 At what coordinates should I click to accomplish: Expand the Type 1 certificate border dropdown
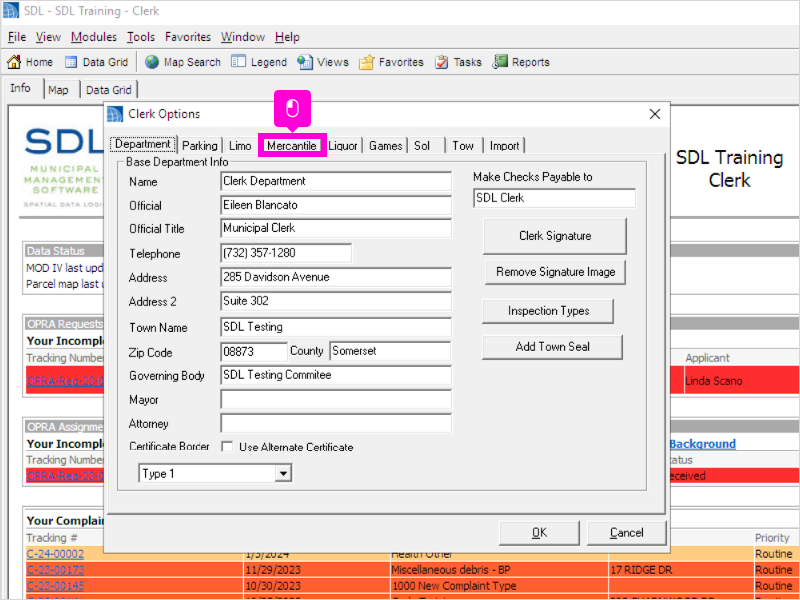(x=283, y=473)
